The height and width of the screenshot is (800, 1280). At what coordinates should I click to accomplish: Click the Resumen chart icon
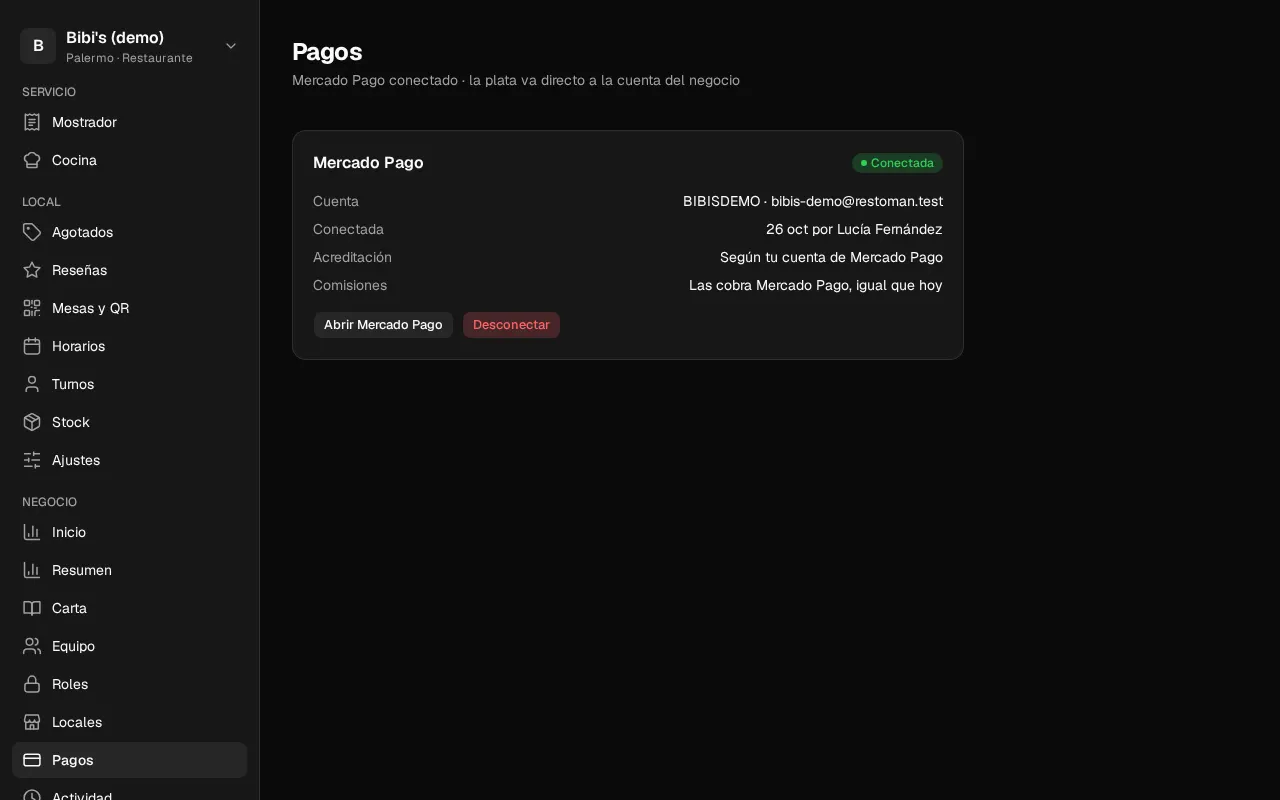tap(32, 570)
